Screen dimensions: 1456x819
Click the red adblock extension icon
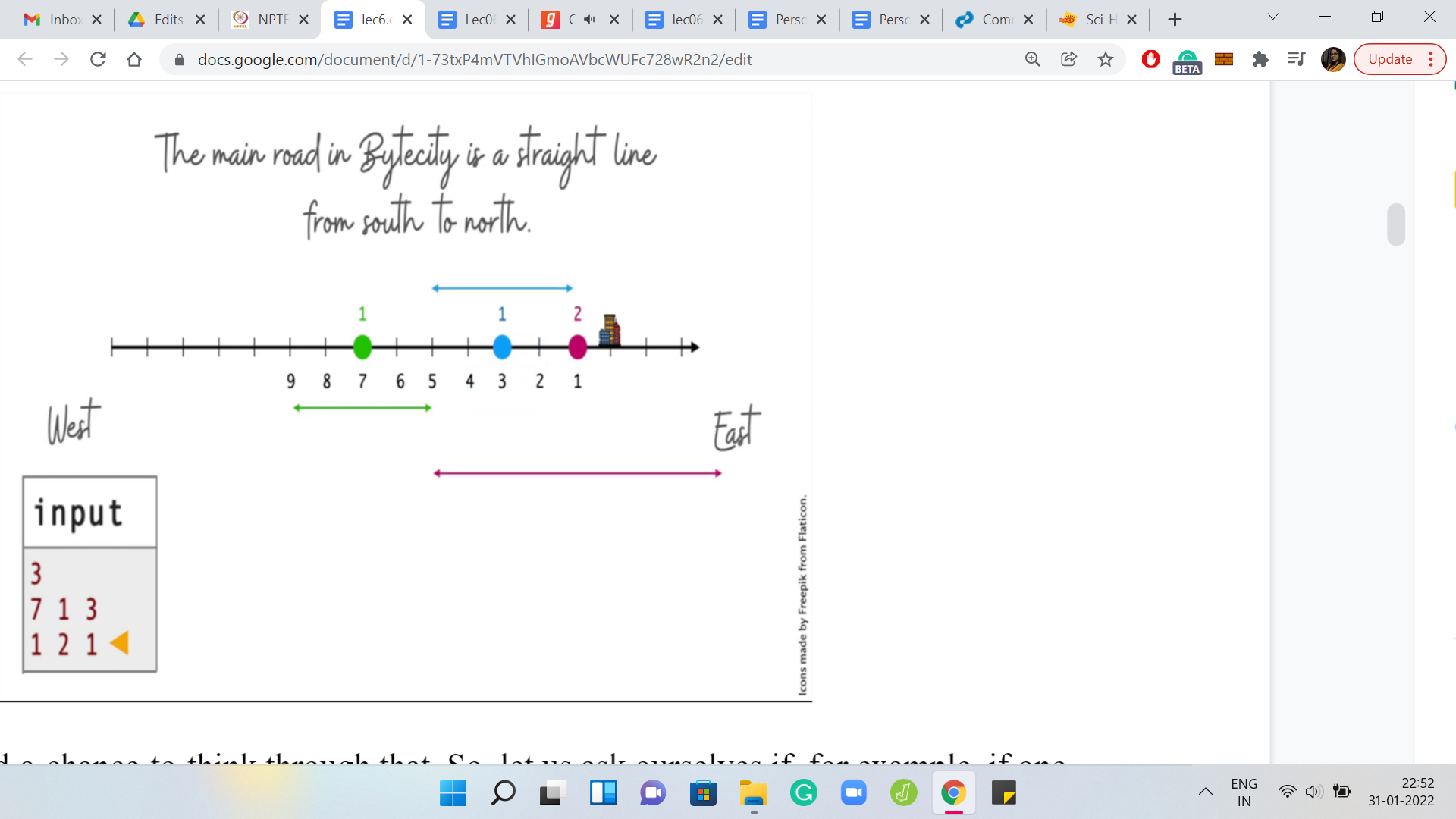tap(1150, 59)
